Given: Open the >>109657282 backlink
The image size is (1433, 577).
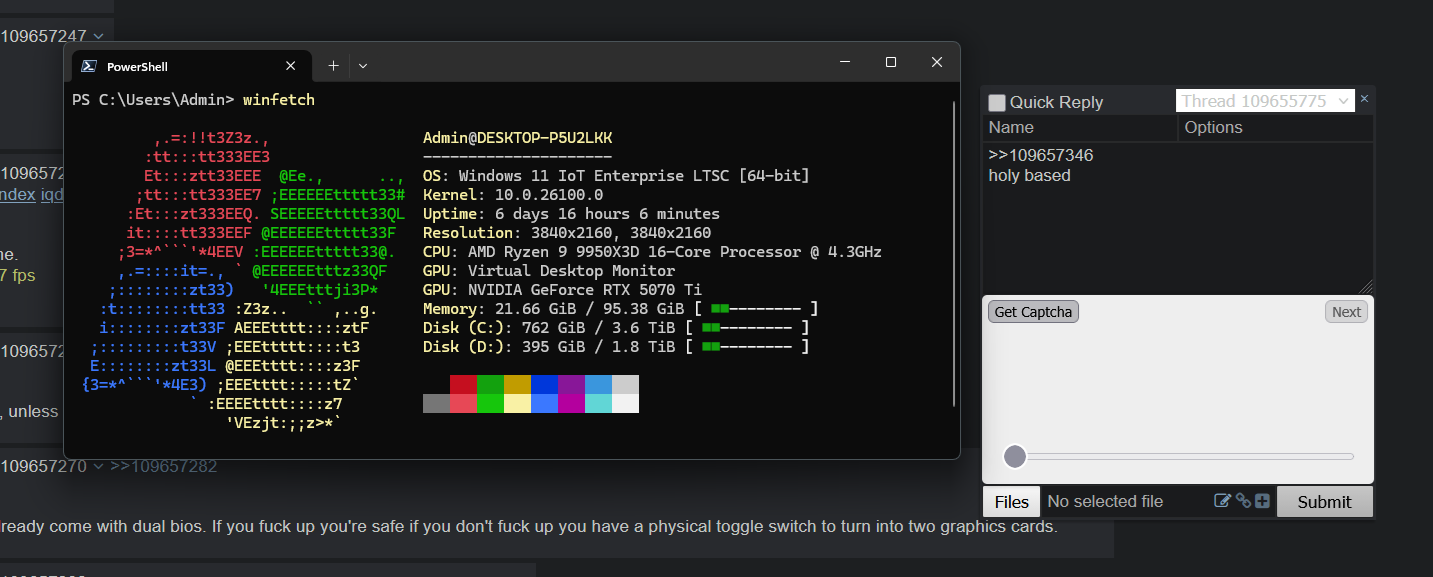Looking at the screenshot, I should click(163, 466).
